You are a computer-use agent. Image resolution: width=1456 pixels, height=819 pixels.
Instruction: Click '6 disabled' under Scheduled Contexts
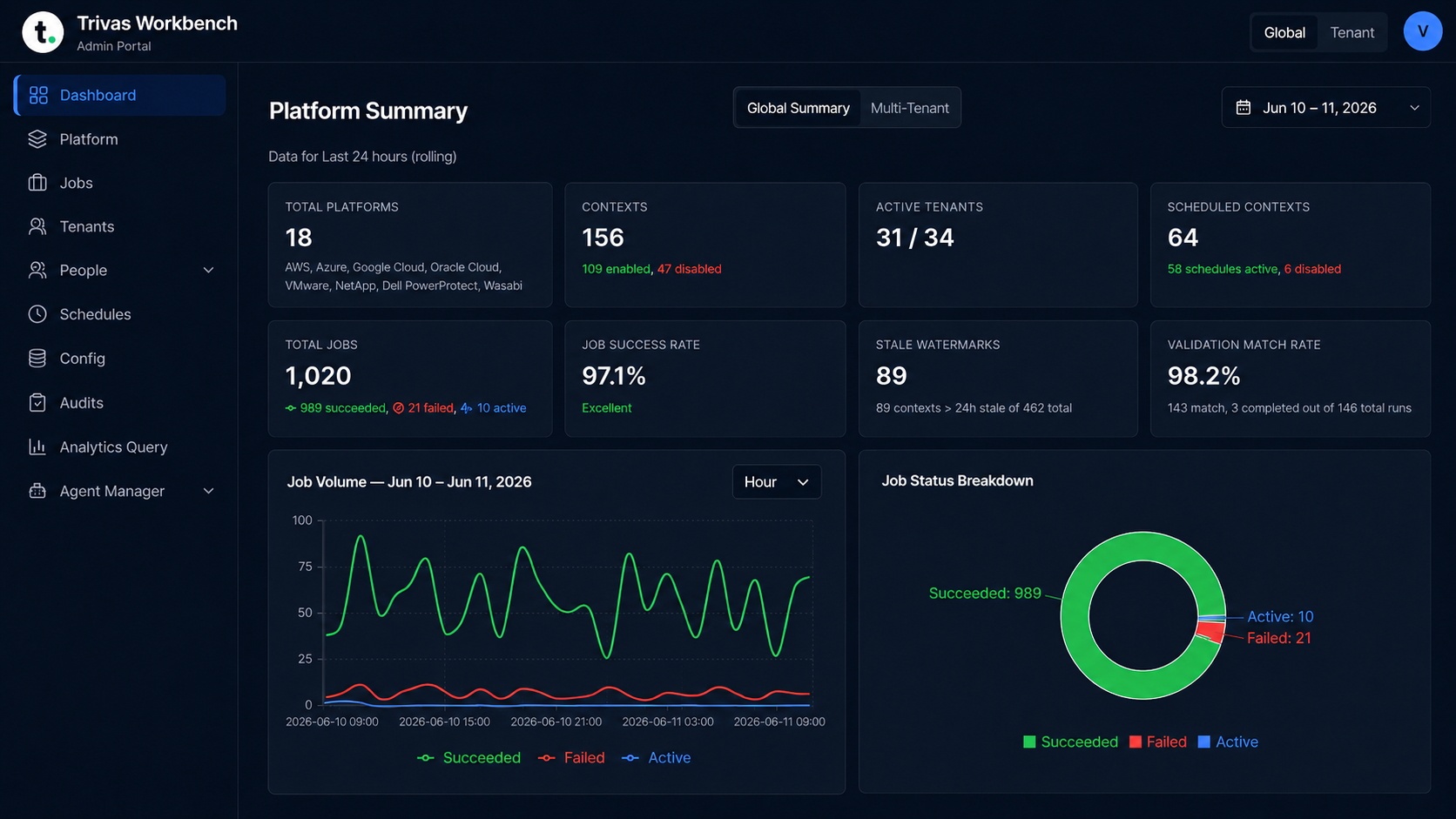[x=1312, y=269]
